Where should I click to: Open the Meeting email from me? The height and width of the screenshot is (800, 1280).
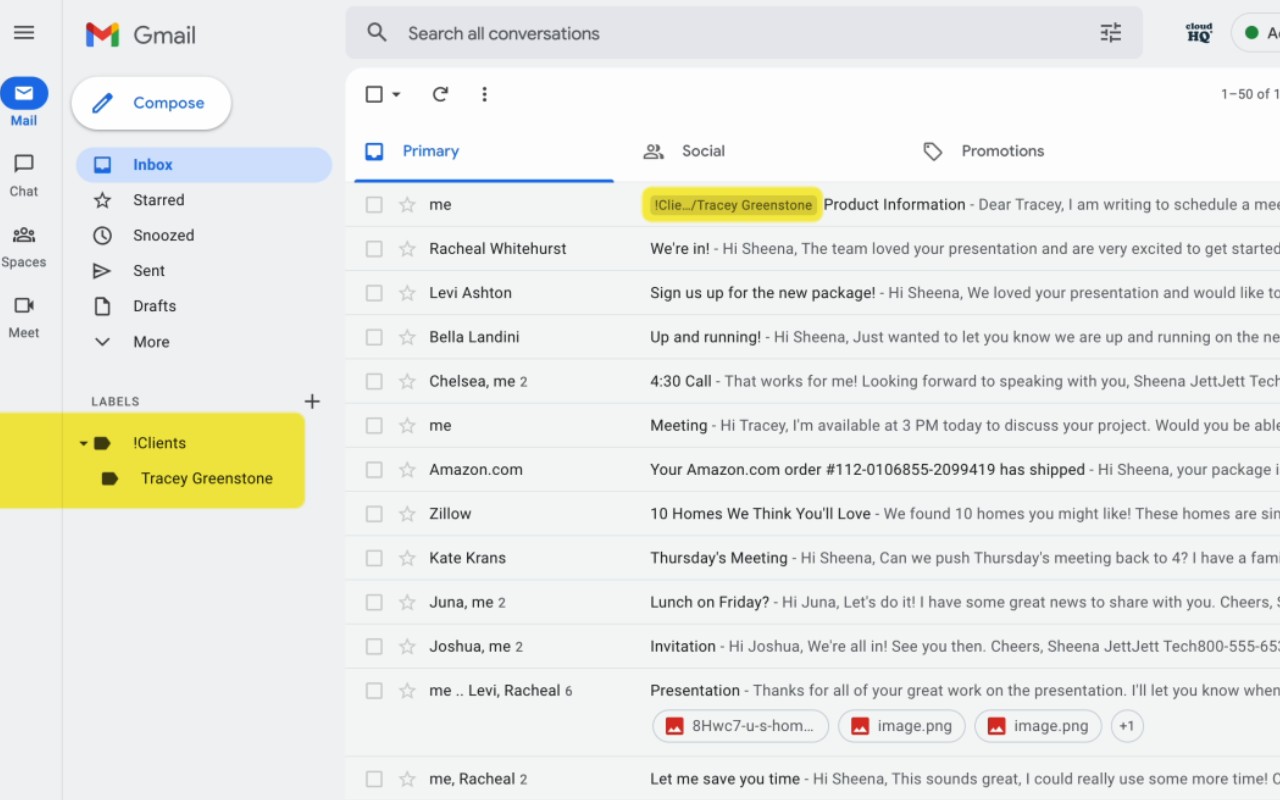813,425
